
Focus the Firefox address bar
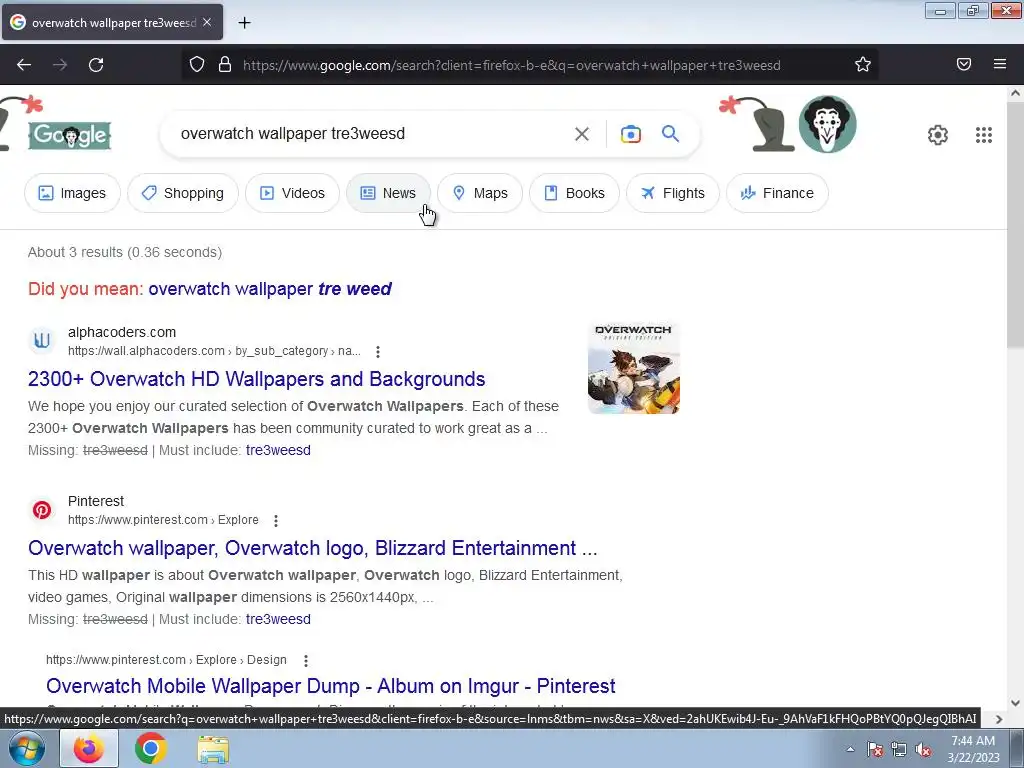point(511,65)
